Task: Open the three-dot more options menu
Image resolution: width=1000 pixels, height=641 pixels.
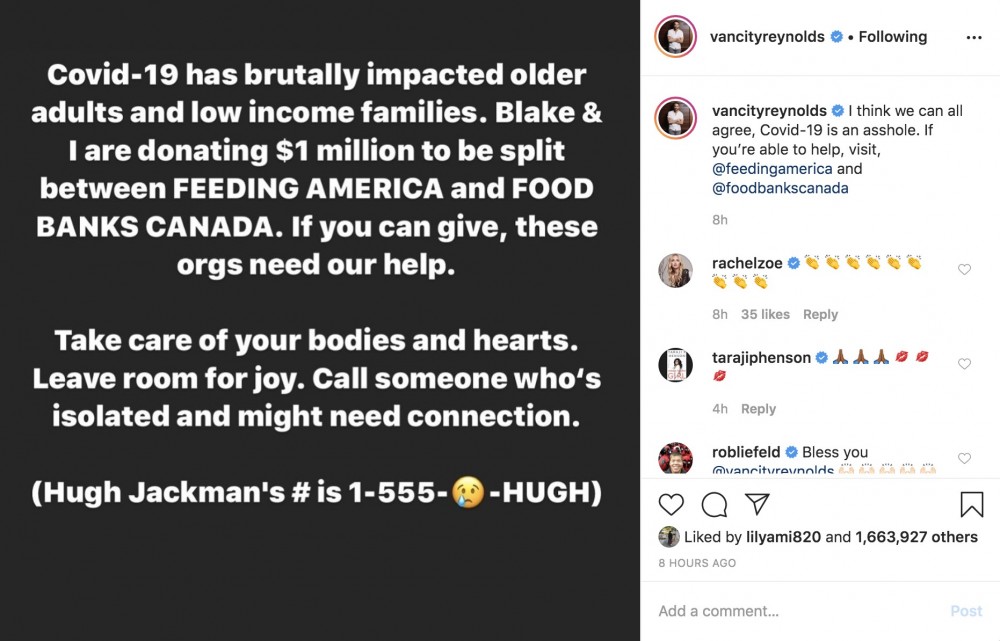Action: pyautogui.click(x=973, y=37)
